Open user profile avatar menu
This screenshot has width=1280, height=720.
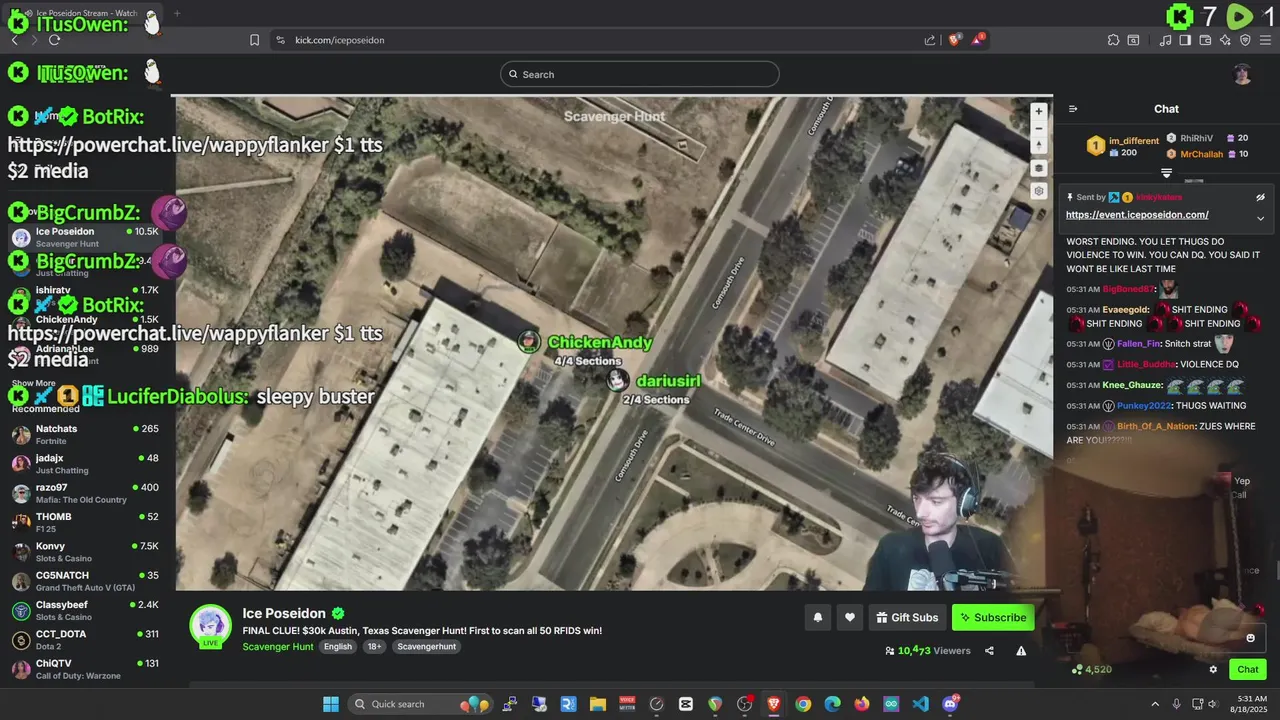click(x=1242, y=74)
